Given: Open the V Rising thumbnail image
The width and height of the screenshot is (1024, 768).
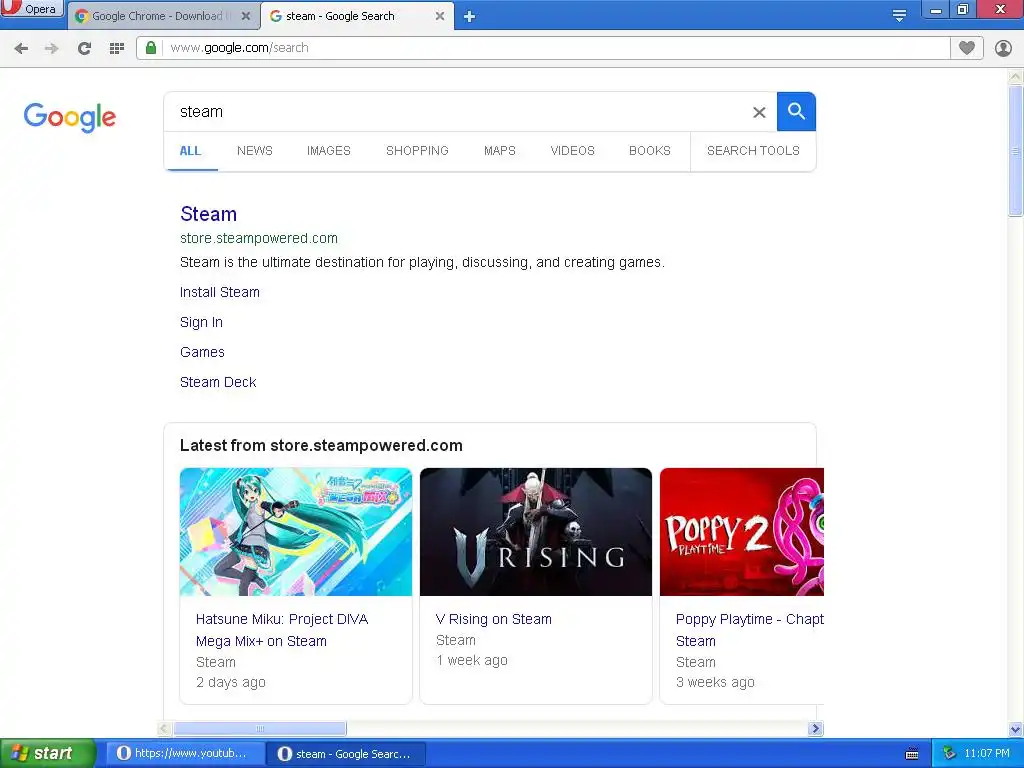Looking at the screenshot, I should (536, 532).
